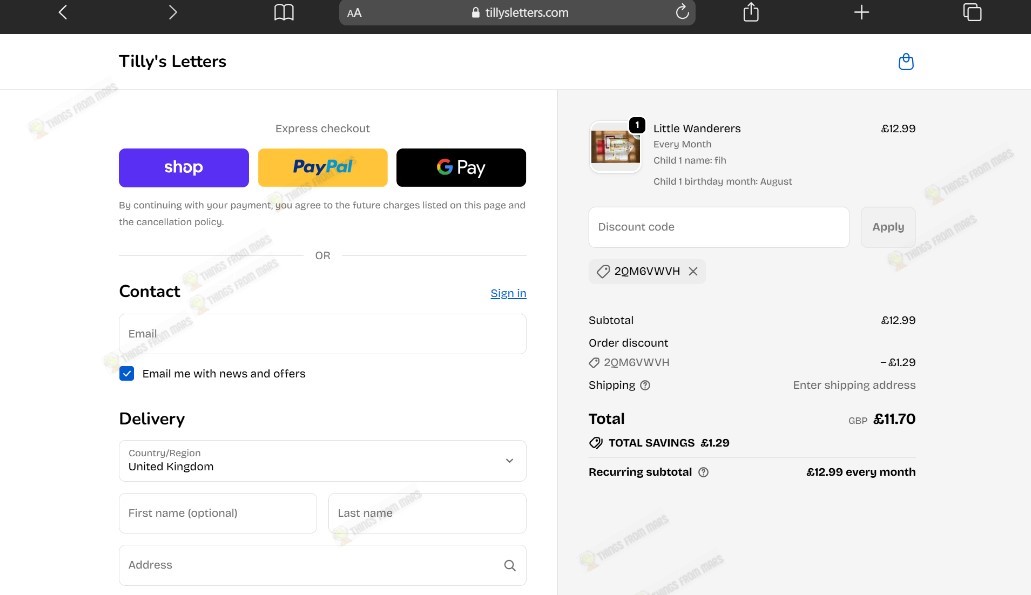Viewport: 1031px width, 595px height.
Task: Open a new tab with the plus icon
Action: click(861, 12)
